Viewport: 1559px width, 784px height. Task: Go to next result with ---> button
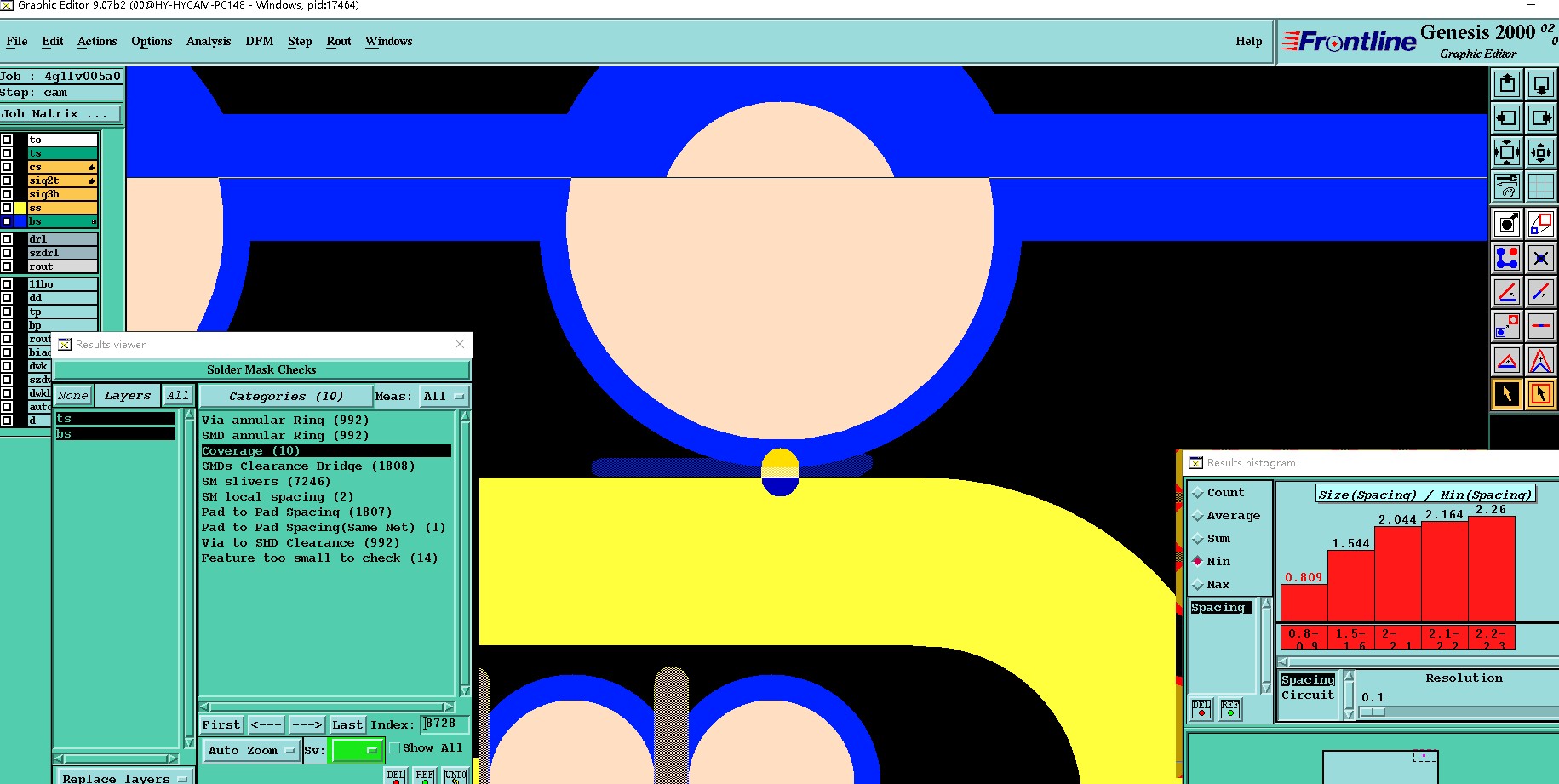(x=307, y=724)
